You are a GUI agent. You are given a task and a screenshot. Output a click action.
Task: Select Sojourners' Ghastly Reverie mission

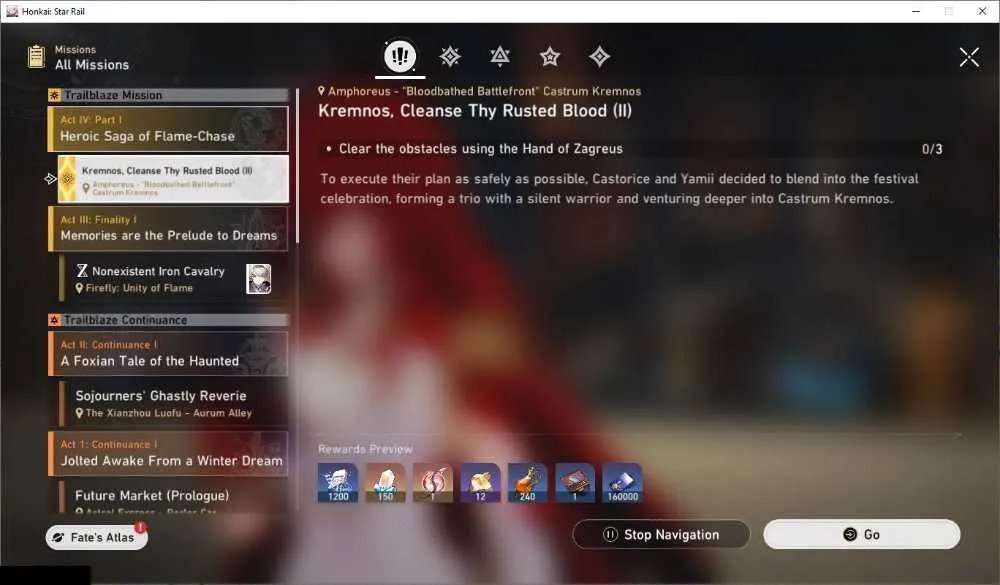point(173,403)
